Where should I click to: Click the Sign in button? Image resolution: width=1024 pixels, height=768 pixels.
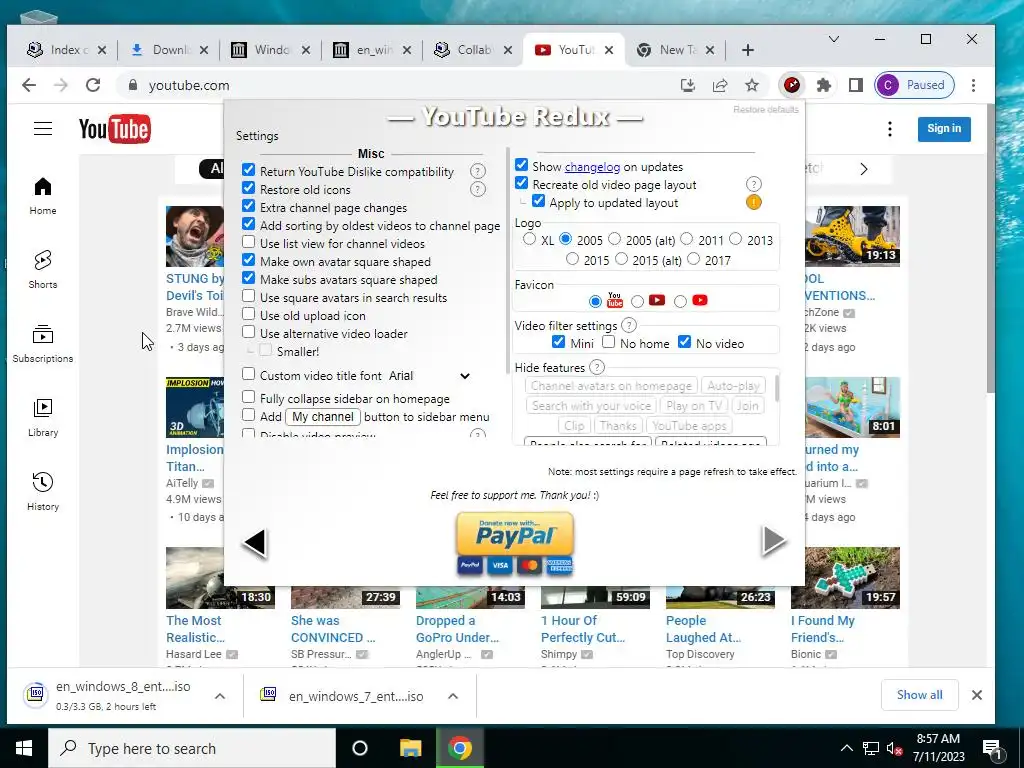pyautogui.click(x=944, y=129)
